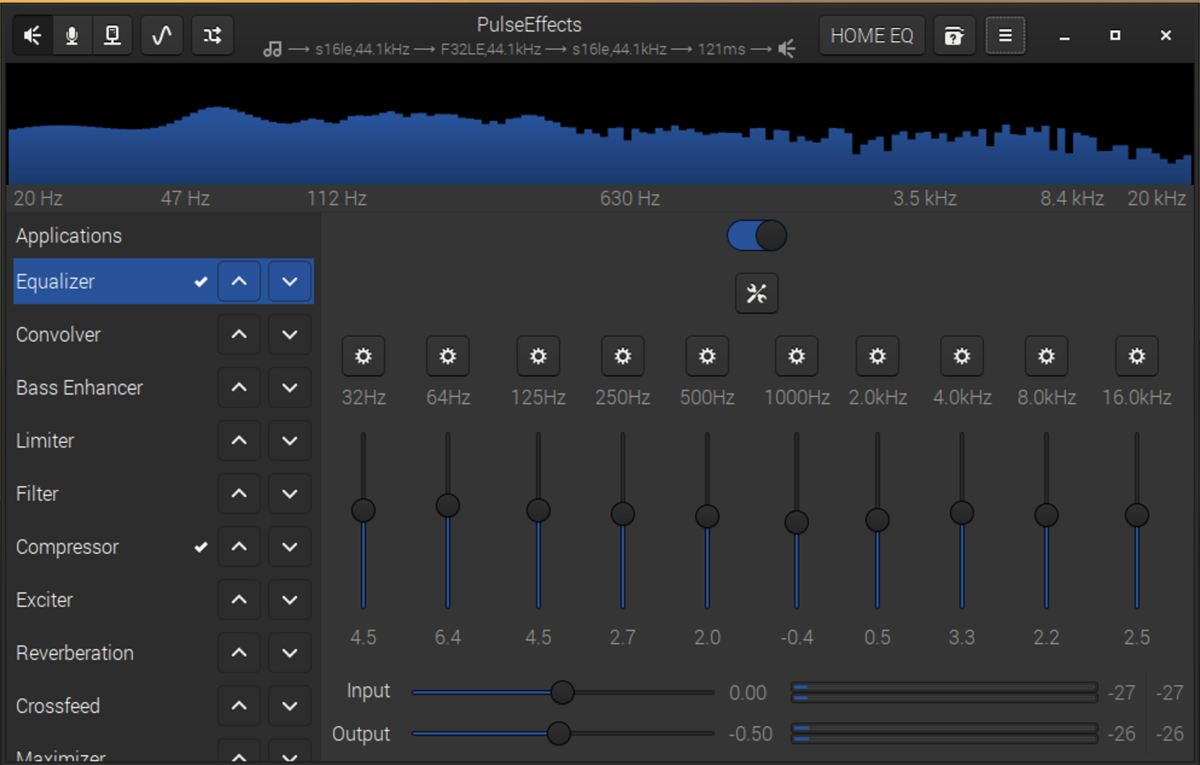Click the -0.50 output gain value

pos(750,734)
